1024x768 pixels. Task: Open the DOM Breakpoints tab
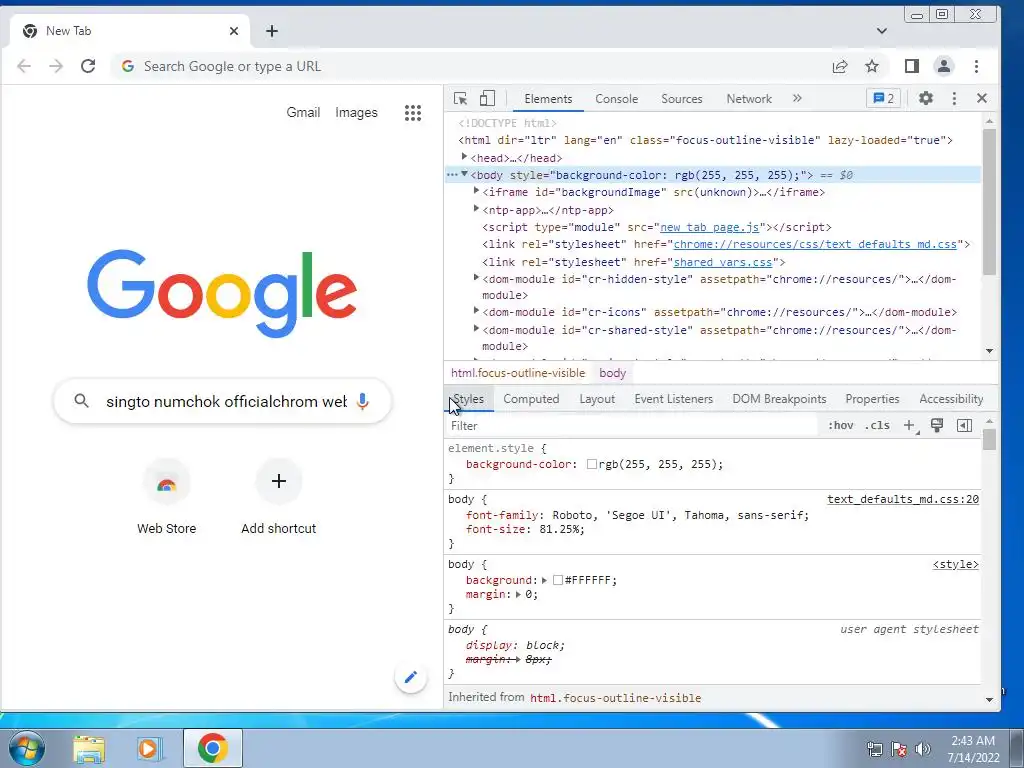(x=779, y=398)
